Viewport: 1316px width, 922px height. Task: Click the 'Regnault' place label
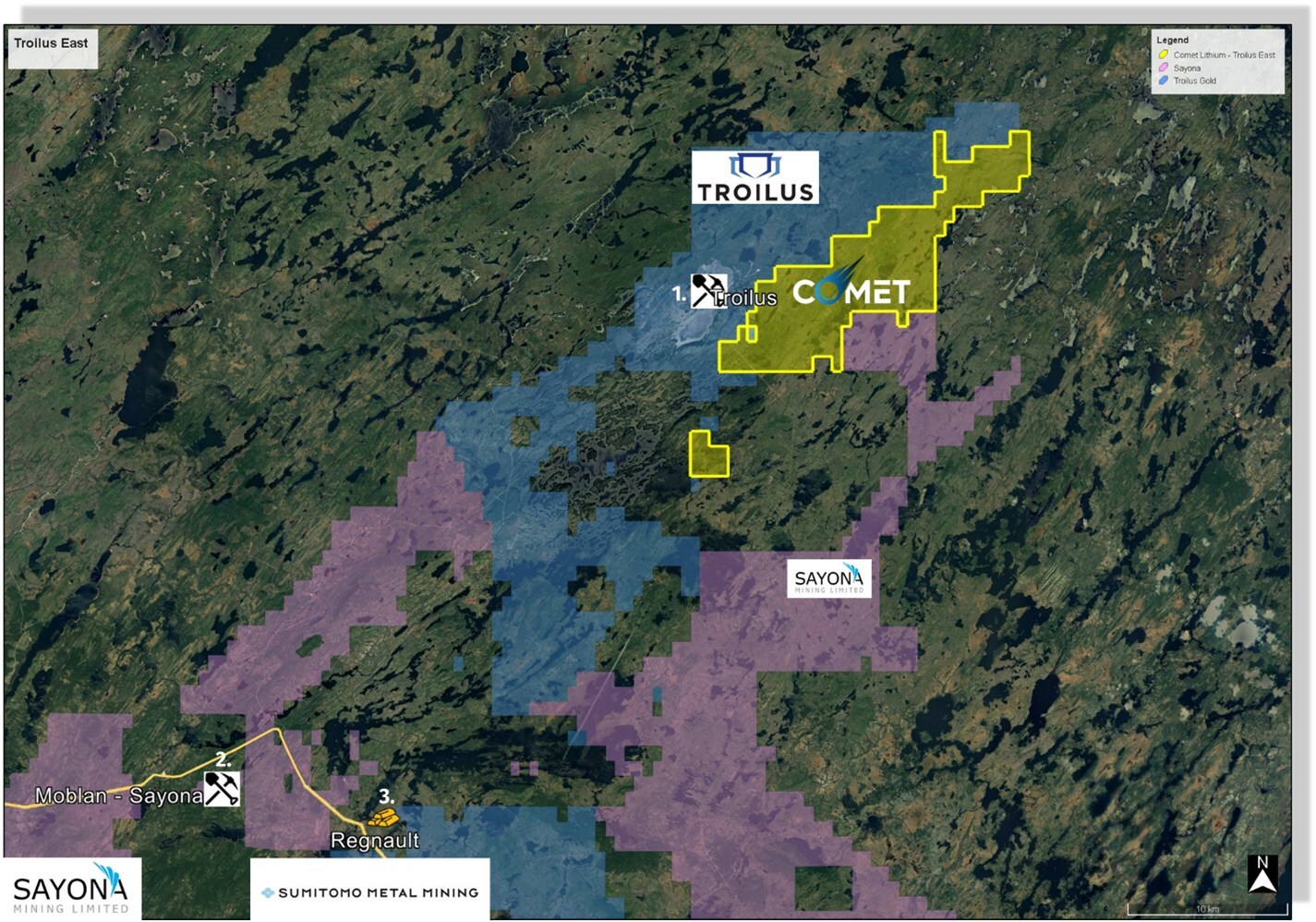coord(374,841)
